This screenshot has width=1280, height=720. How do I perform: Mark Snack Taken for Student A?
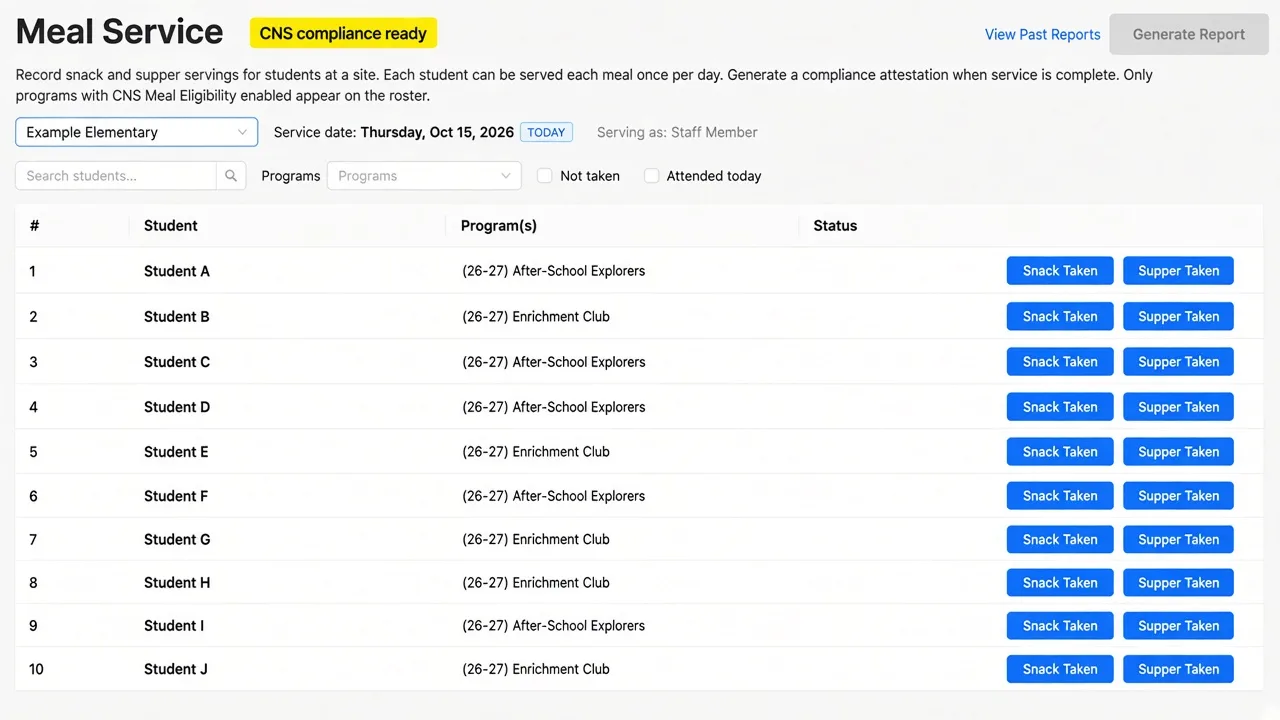click(x=1060, y=271)
